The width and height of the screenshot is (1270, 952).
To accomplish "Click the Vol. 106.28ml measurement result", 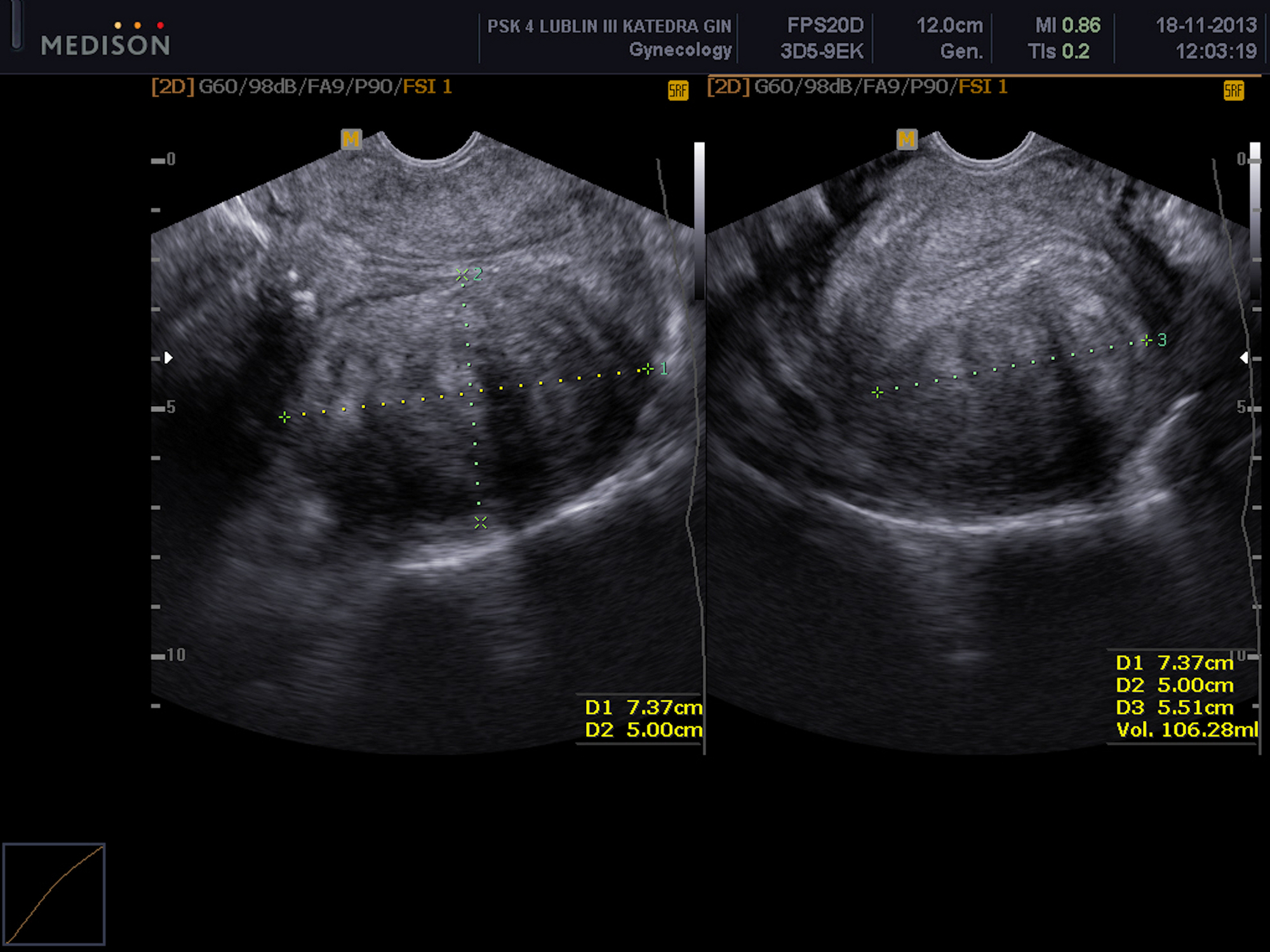I will [x=1186, y=730].
